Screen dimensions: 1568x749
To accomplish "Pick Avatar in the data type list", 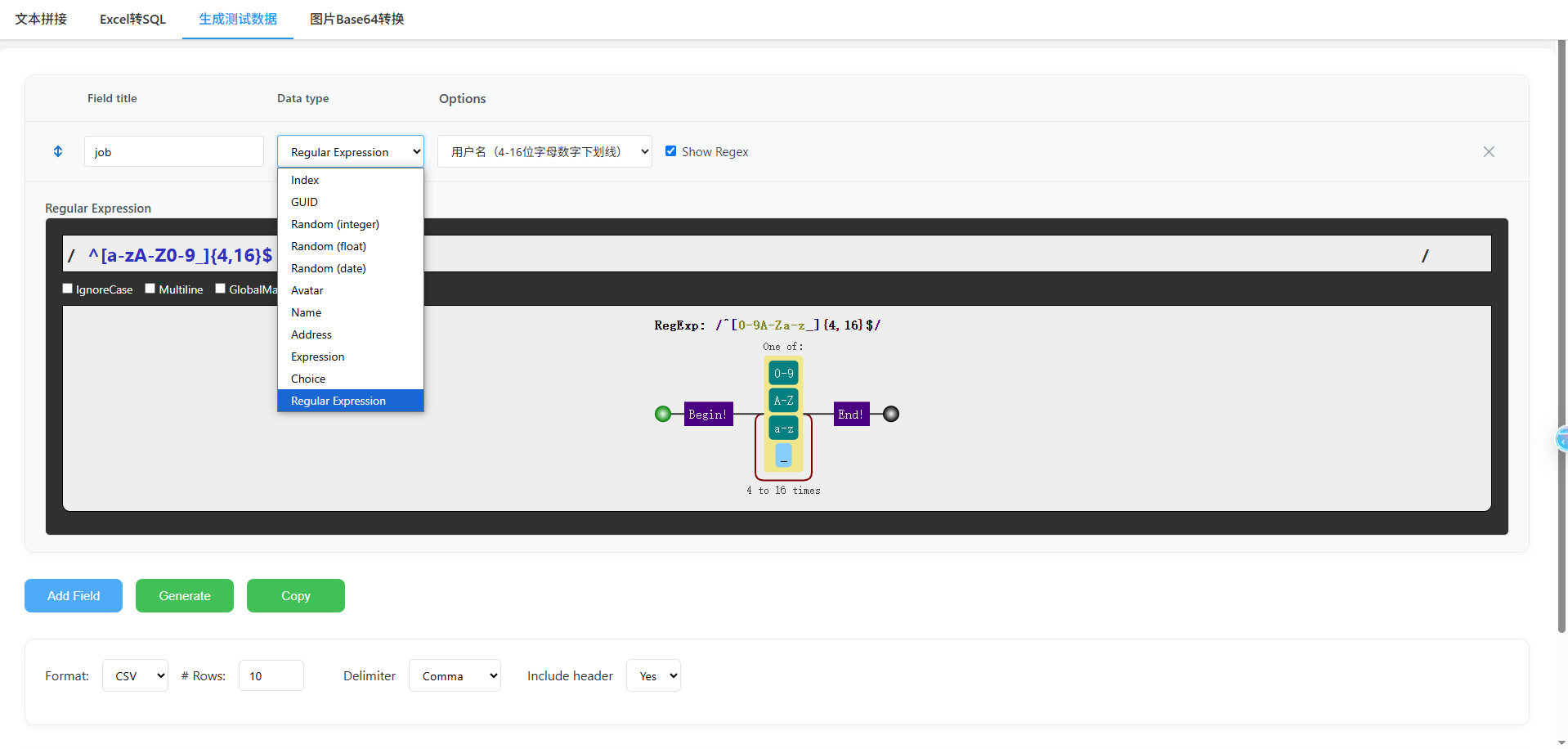I will tap(351, 290).
